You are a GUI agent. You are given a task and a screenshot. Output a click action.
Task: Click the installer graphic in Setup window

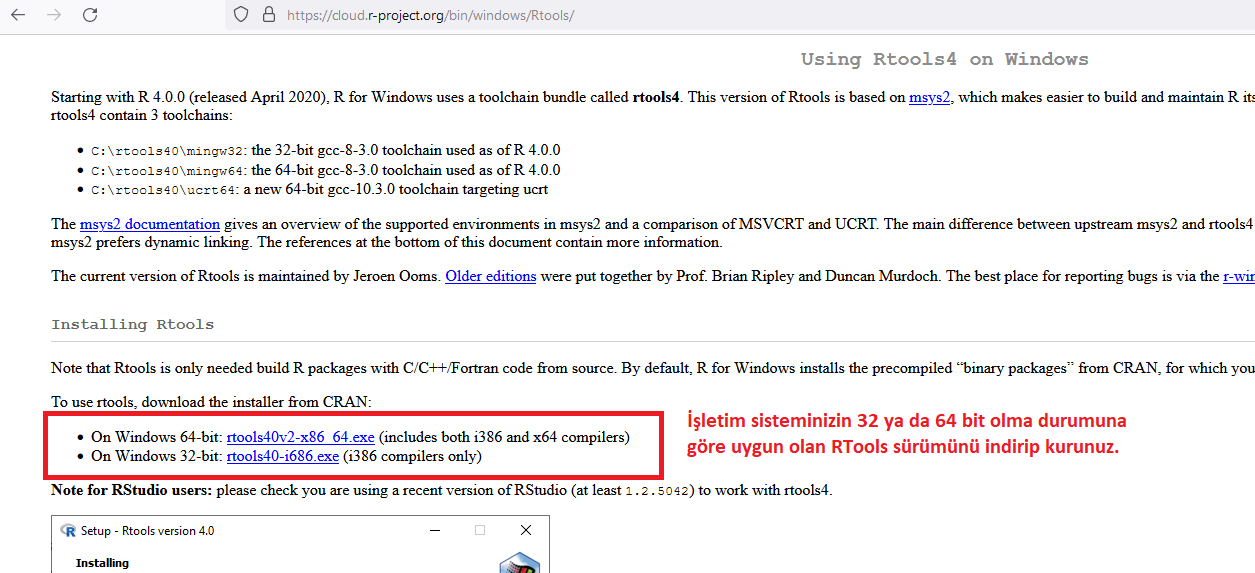click(x=520, y=563)
